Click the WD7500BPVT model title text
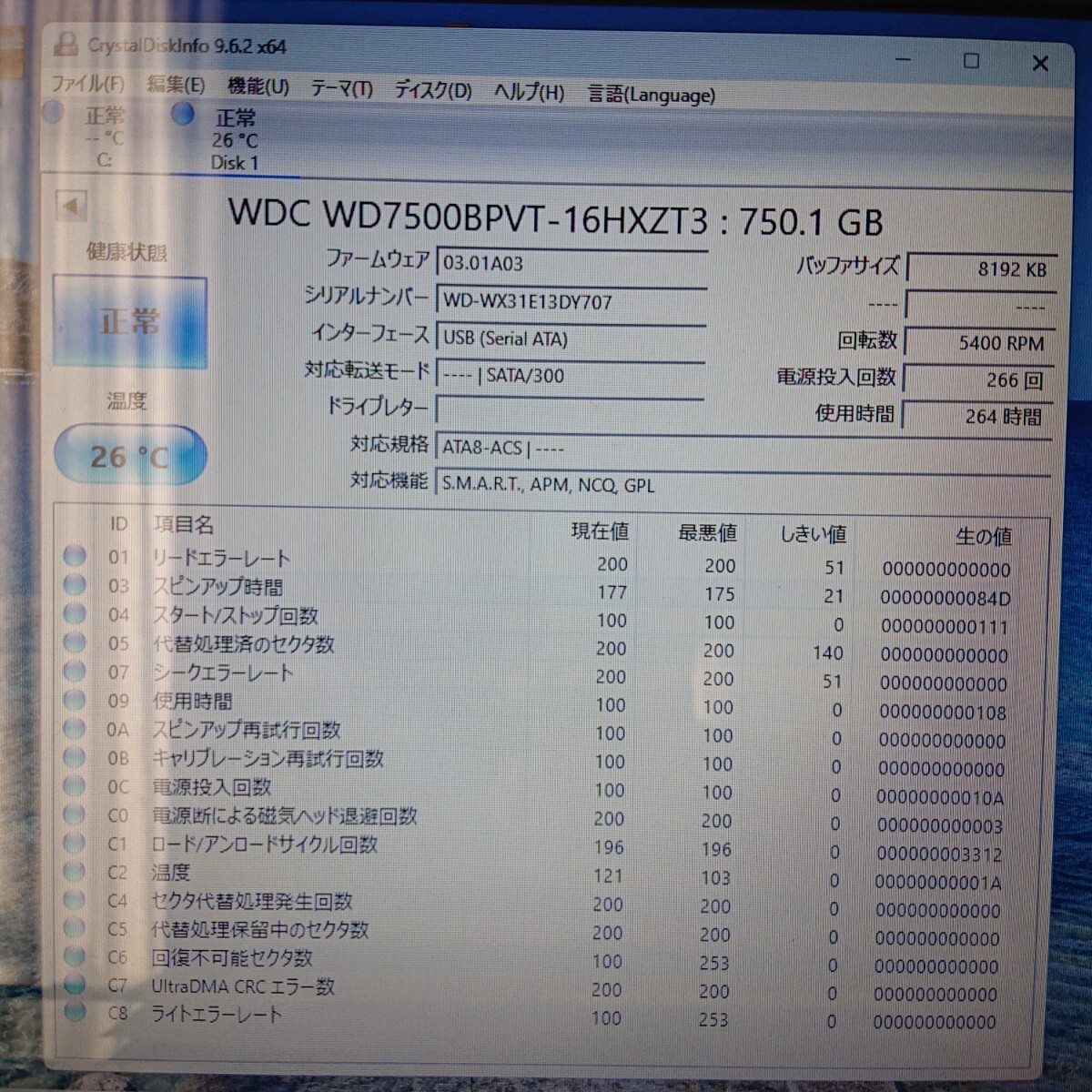Image resolution: width=1092 pixels, height=1092 pixels. [555, 219]
